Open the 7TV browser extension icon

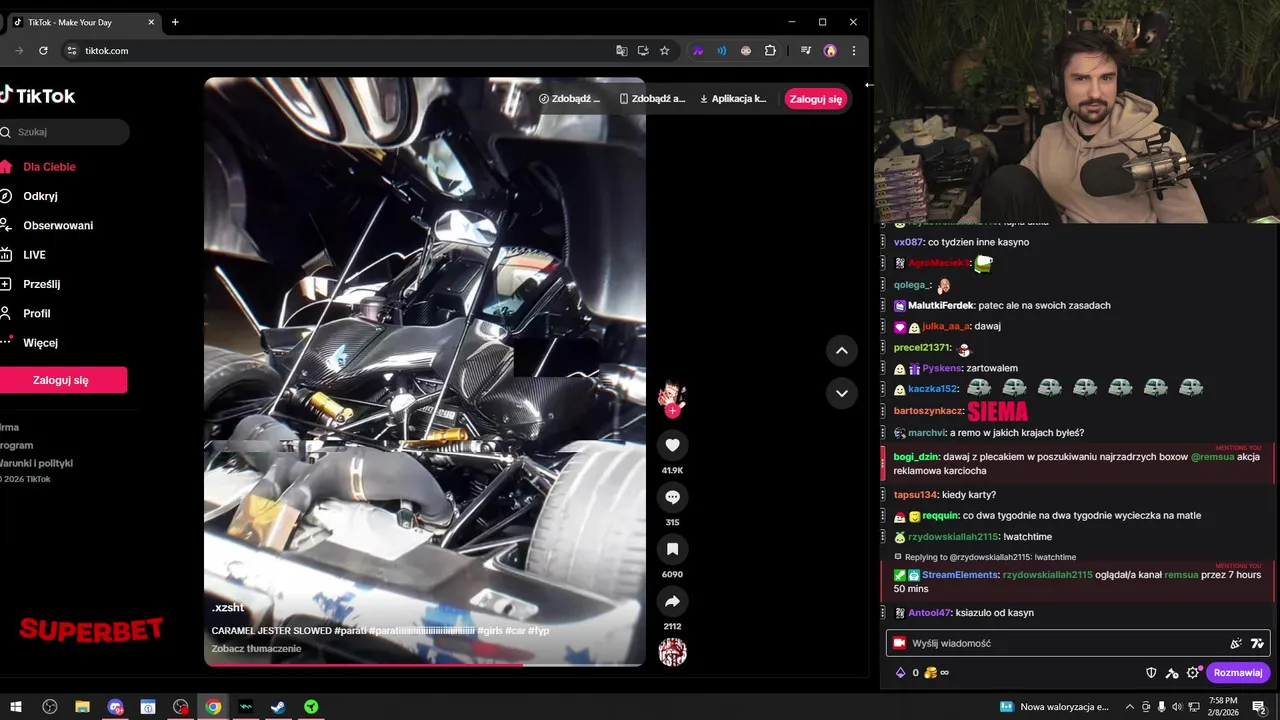click(698, 50)
